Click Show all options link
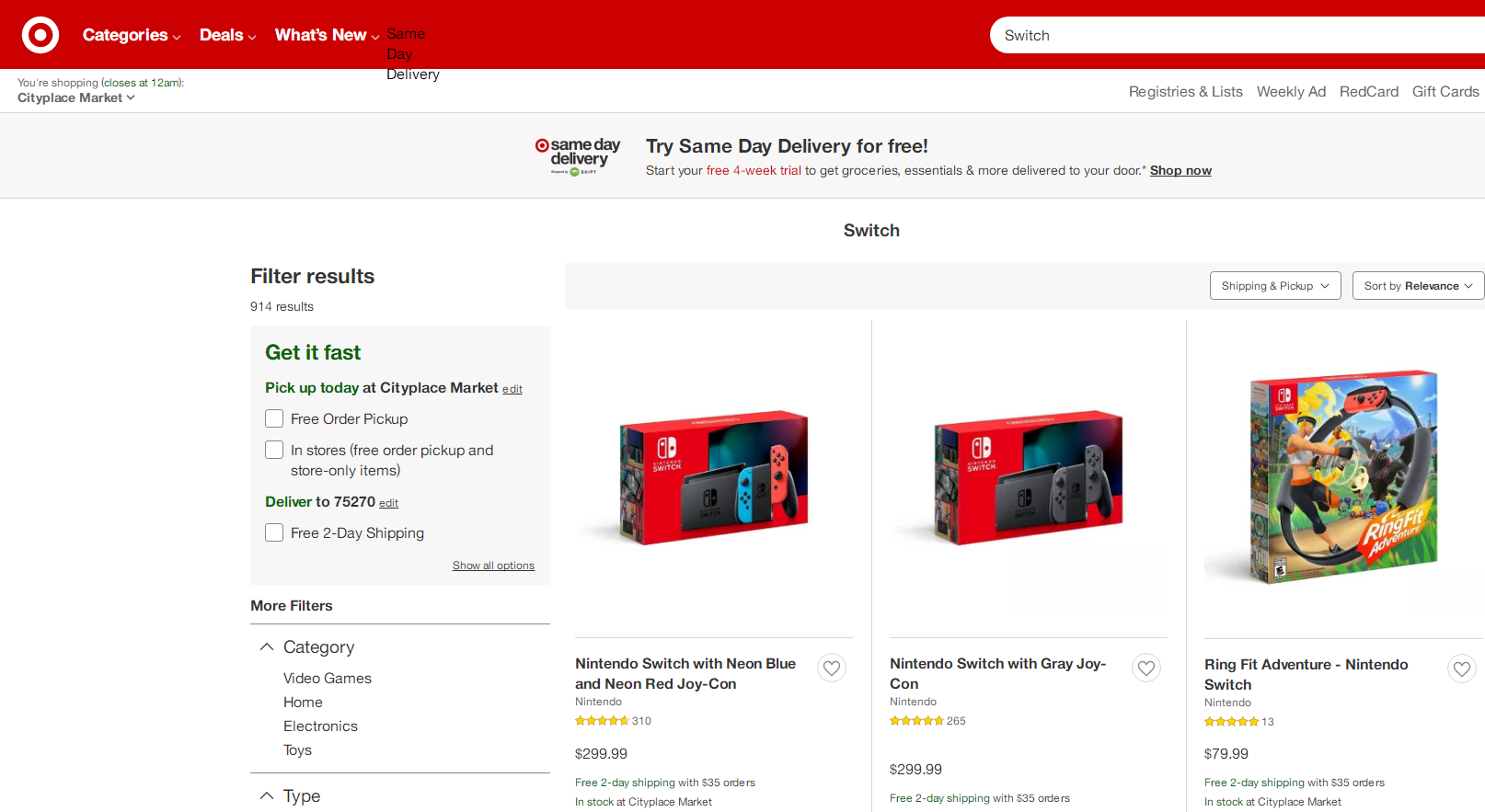Image resolution: width=1485 pixels, height=812 pixels. (x=493, y=566)
